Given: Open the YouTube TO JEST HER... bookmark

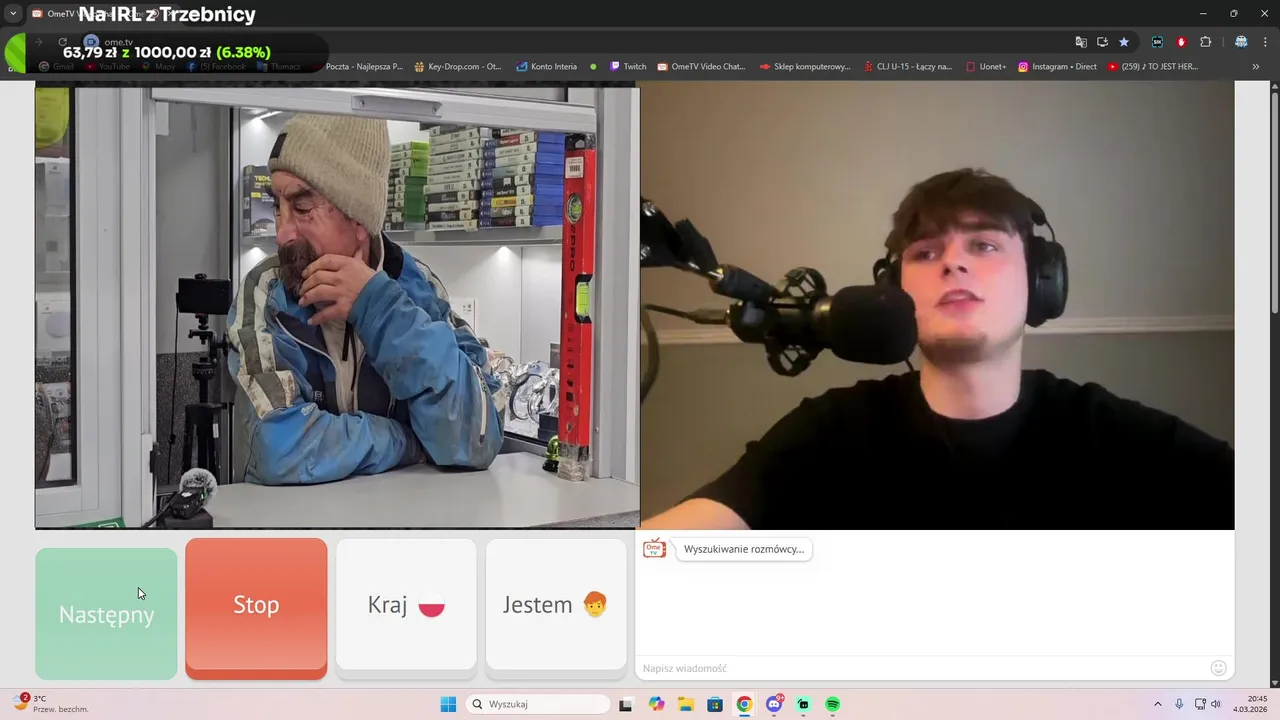Looking at the screenshot, I should tap(1152, 66).
